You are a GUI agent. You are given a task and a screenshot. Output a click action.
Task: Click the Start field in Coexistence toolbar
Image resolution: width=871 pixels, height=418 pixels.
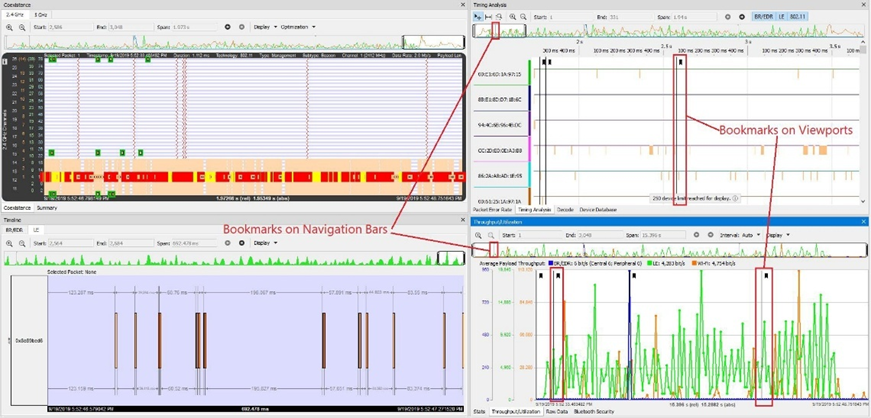pos(73,27)
